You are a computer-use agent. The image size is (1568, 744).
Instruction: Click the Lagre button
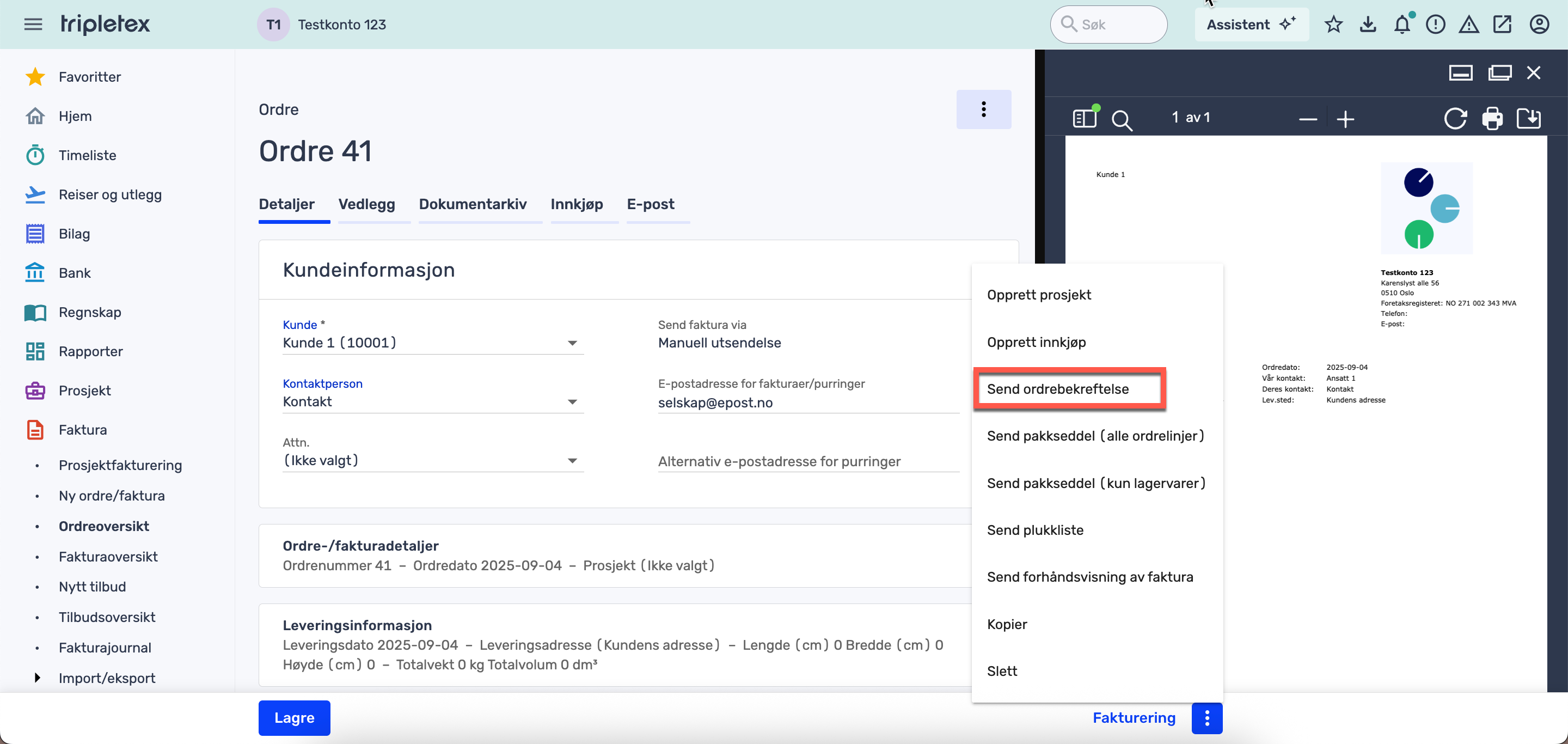pyautogui.click(x=294, y=717)
